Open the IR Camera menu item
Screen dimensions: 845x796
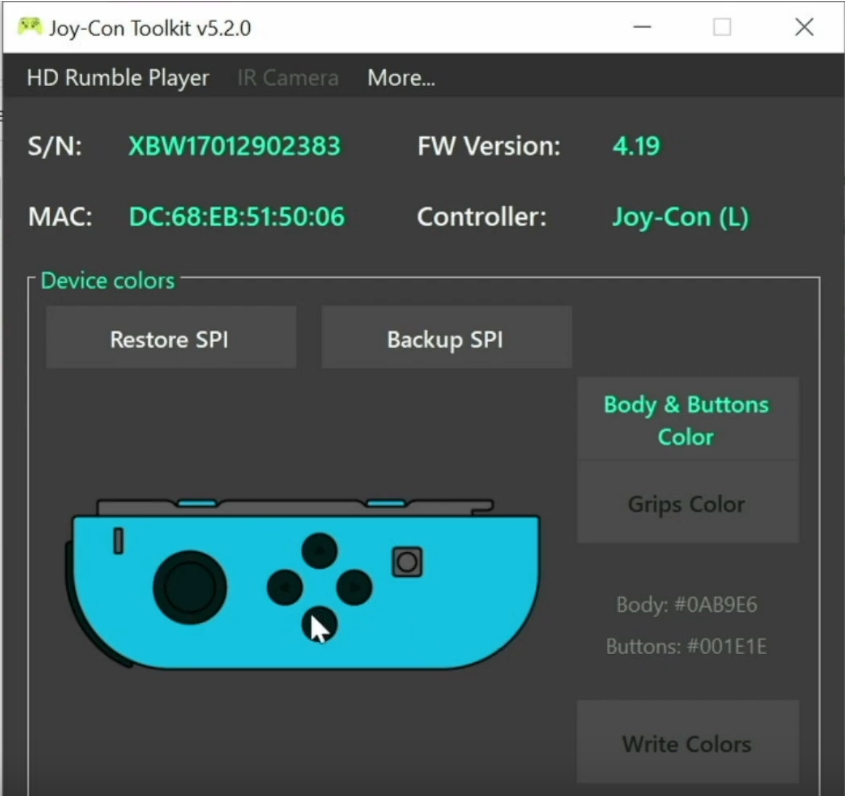click(x=288, y=78)
